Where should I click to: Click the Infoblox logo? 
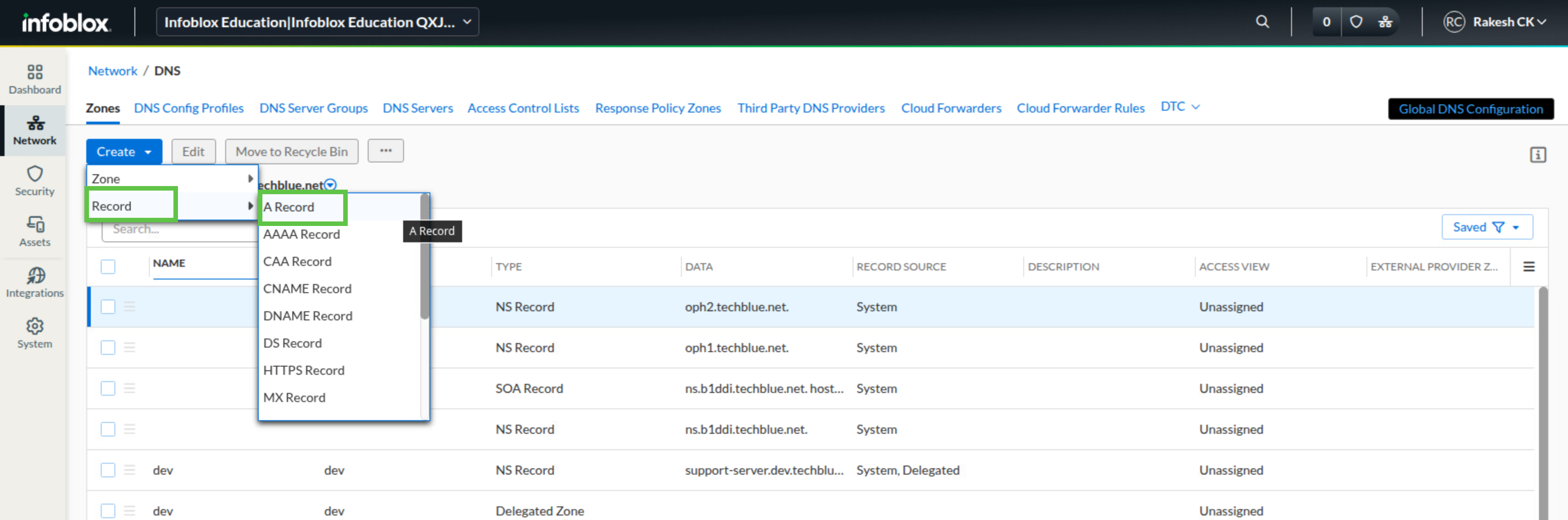(x=66, y=23)
